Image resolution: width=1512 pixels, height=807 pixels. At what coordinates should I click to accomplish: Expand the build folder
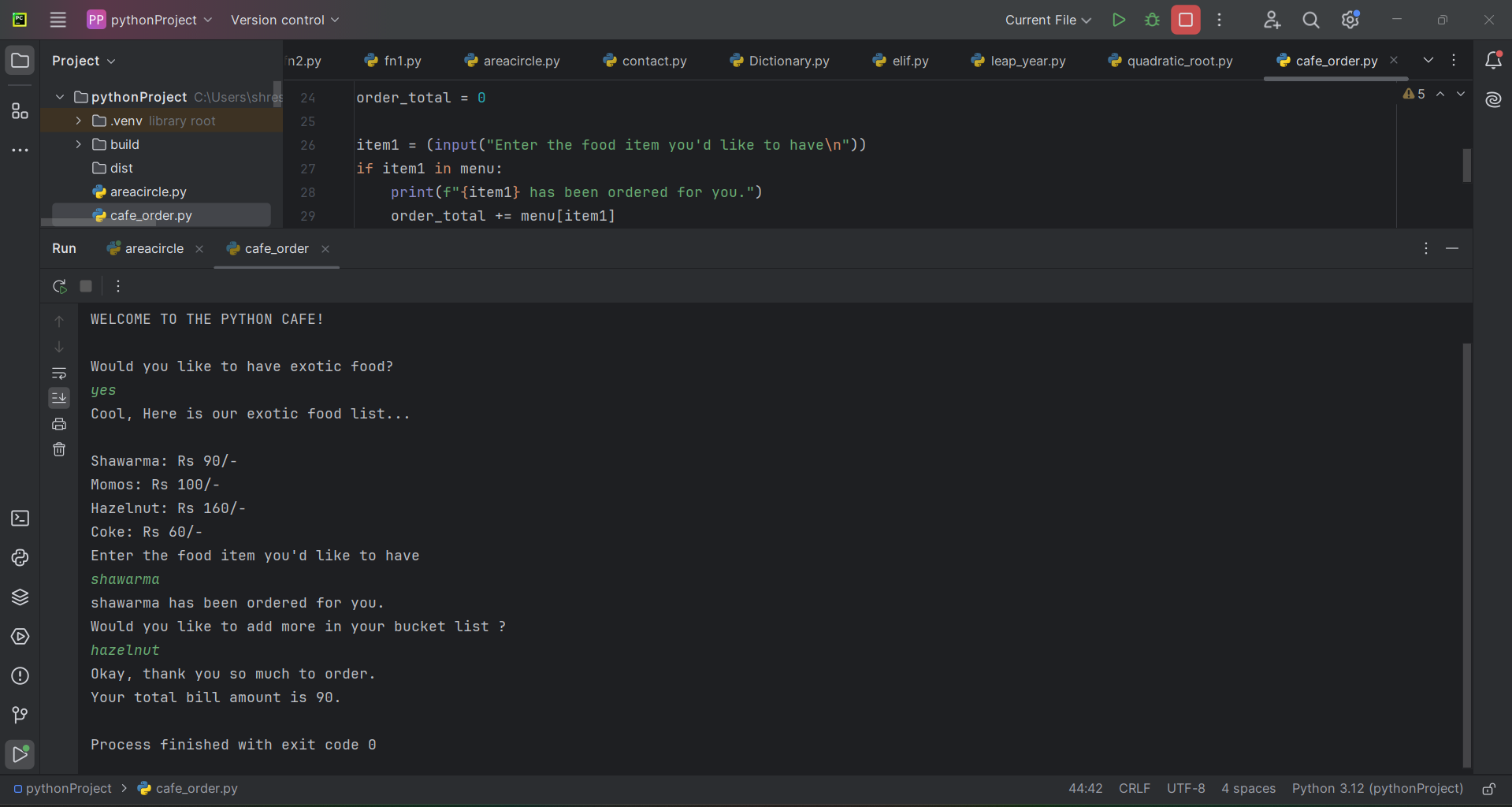click(x=79, y=144)
